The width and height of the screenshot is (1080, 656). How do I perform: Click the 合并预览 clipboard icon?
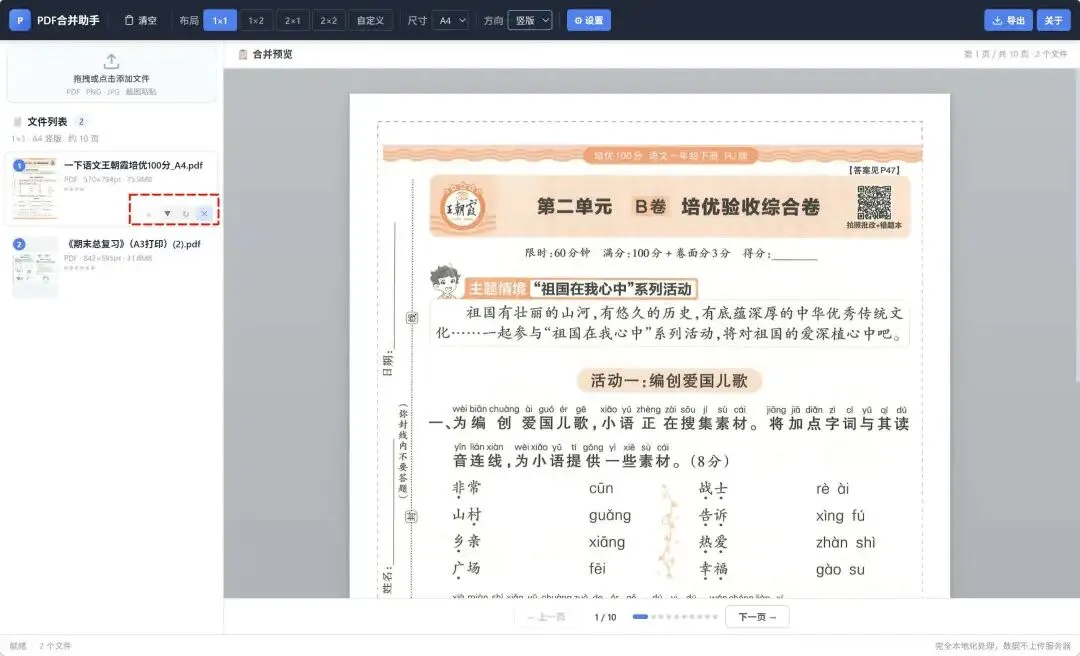[242, 54]
